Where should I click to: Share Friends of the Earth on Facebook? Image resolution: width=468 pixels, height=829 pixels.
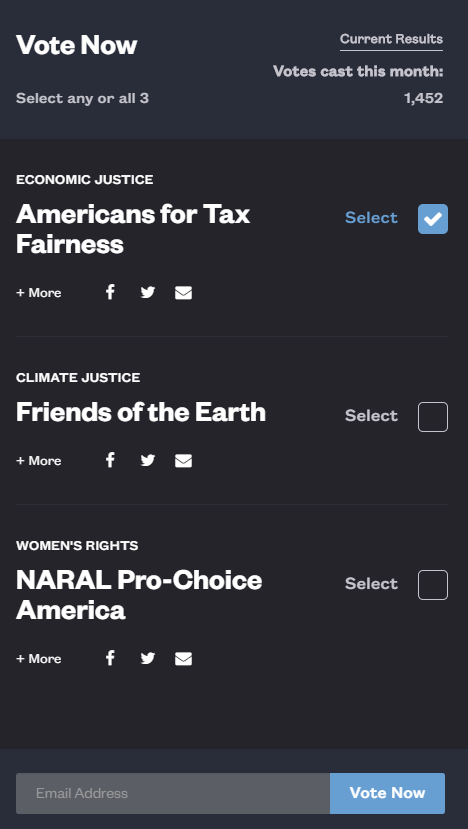[x=110, y=460]
